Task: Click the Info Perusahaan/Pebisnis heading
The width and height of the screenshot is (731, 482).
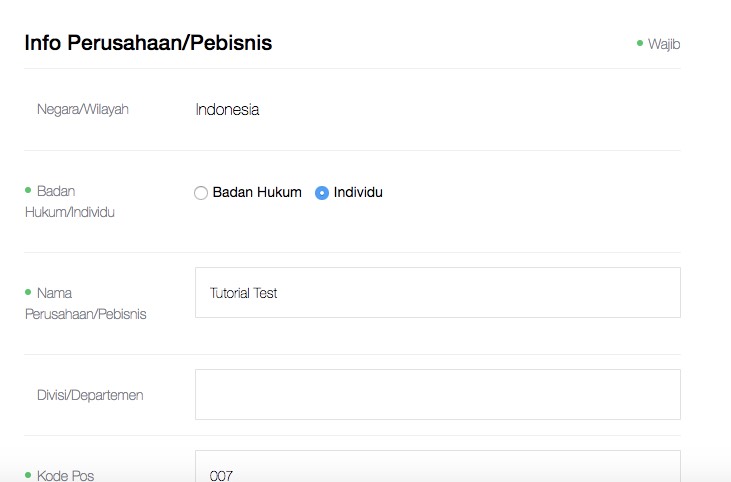Action: point(148,43)
